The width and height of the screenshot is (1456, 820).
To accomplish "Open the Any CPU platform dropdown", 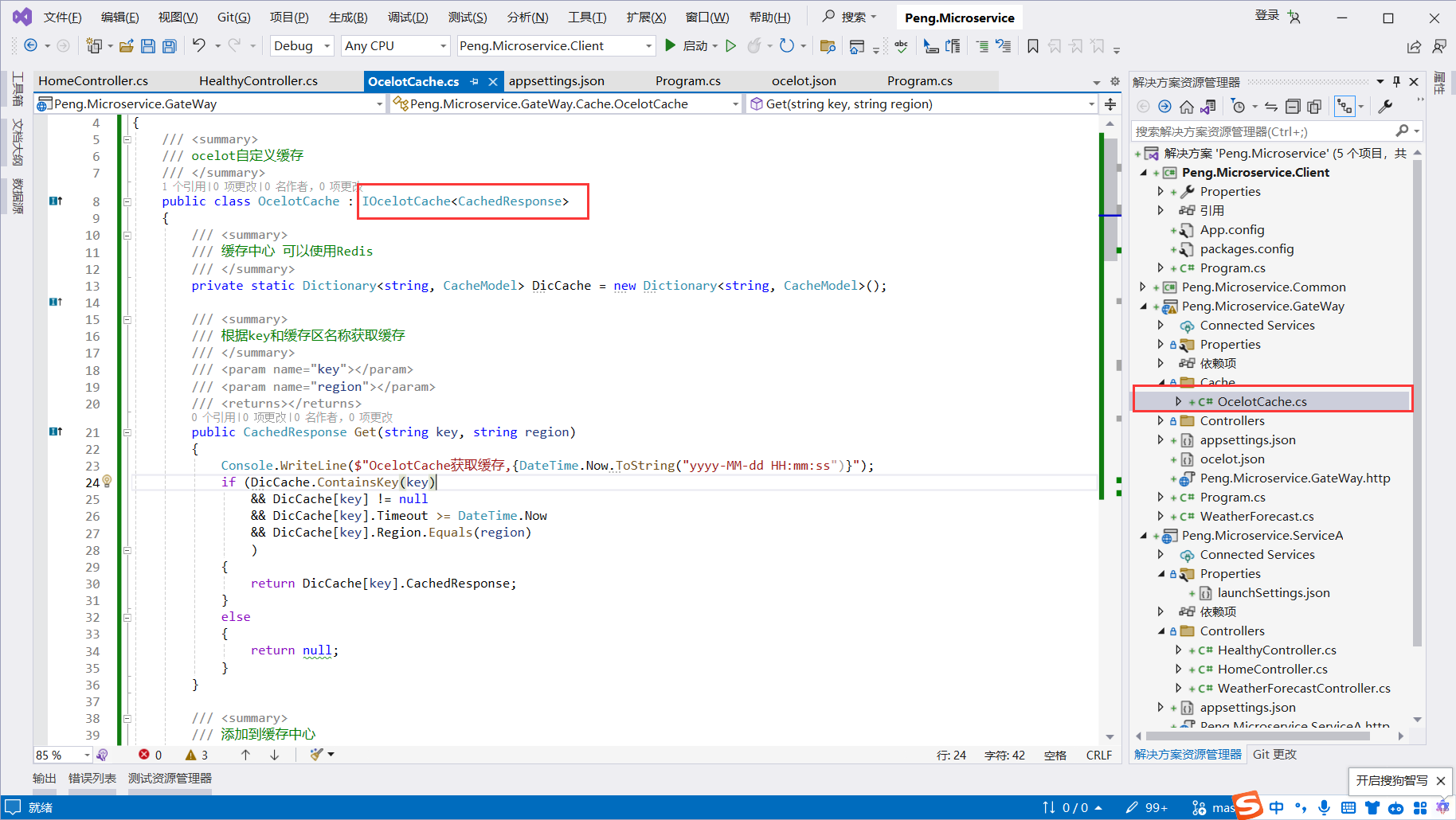I will pos(443,46).
